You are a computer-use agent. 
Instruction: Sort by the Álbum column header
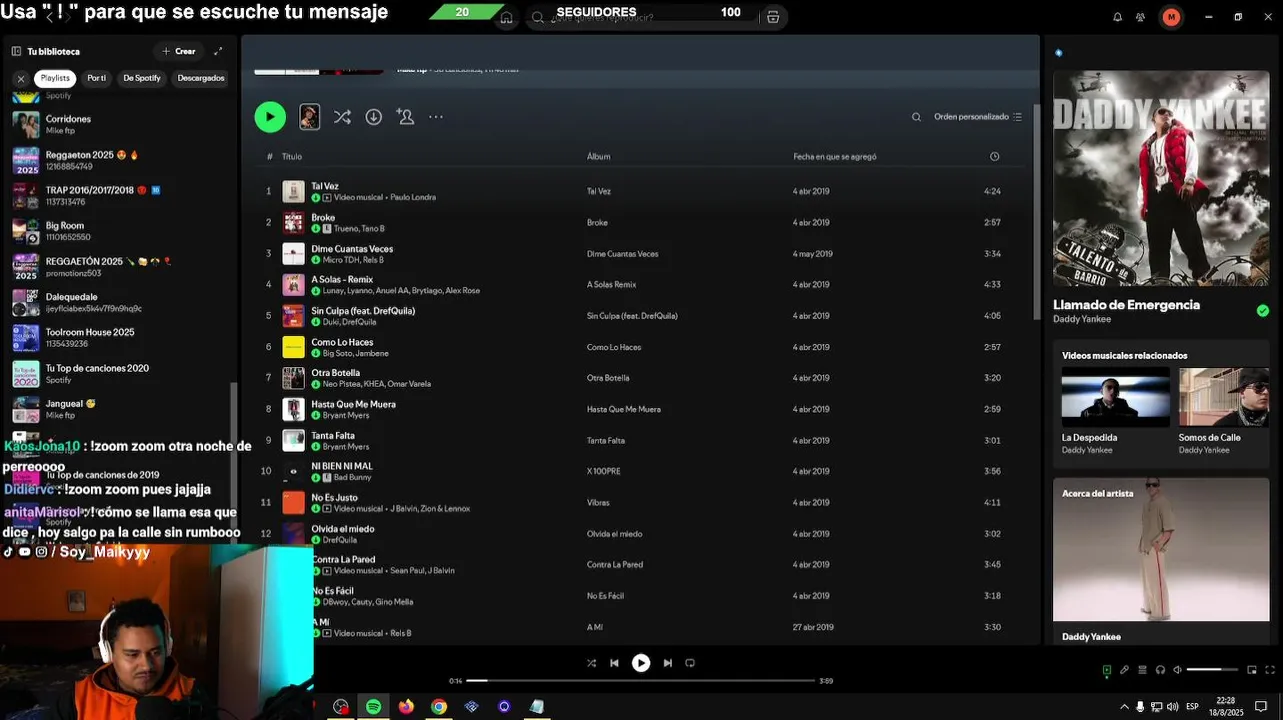(x=598, y=156)
